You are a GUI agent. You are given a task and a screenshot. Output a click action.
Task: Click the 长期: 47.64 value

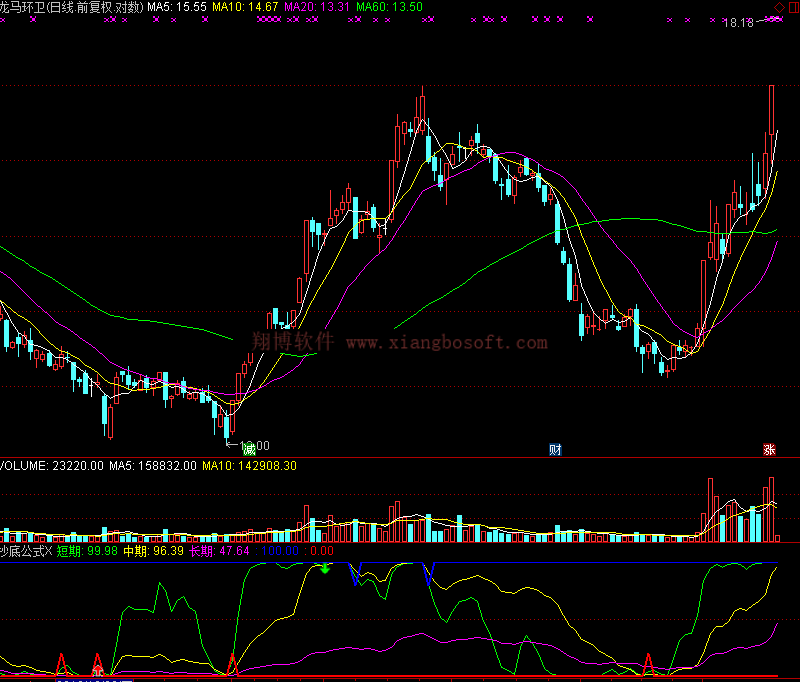tap(219, 551)
